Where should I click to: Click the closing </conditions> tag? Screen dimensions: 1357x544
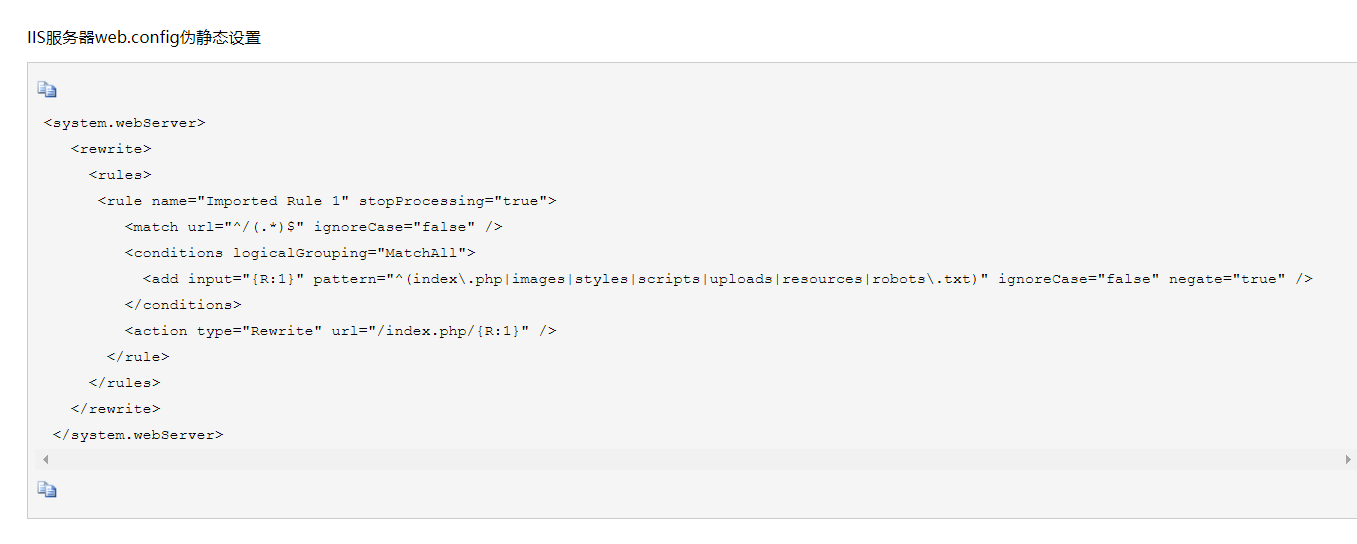click(x=183, y=305)
